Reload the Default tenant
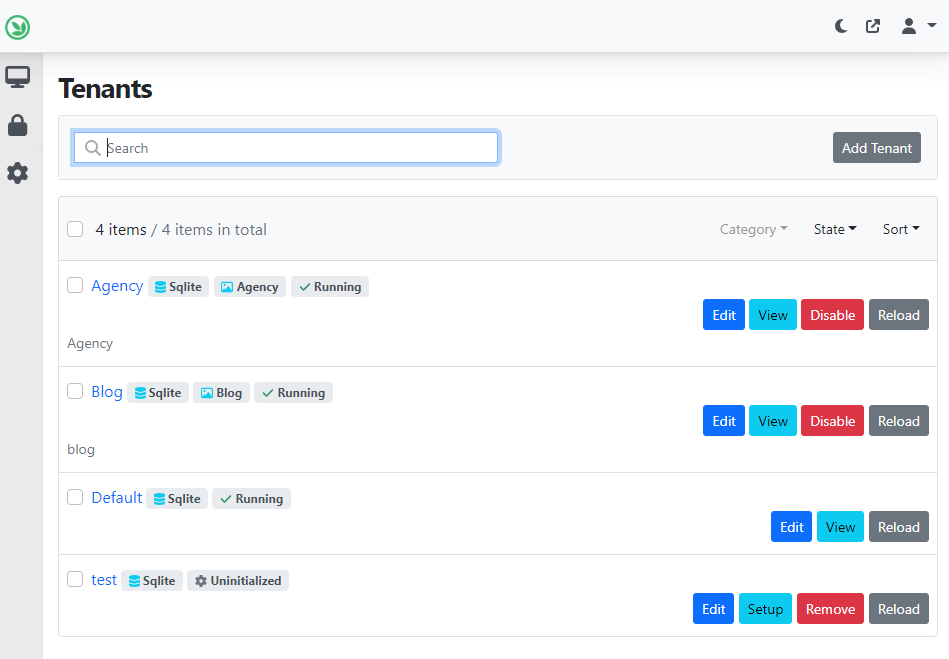 [899, 526]
